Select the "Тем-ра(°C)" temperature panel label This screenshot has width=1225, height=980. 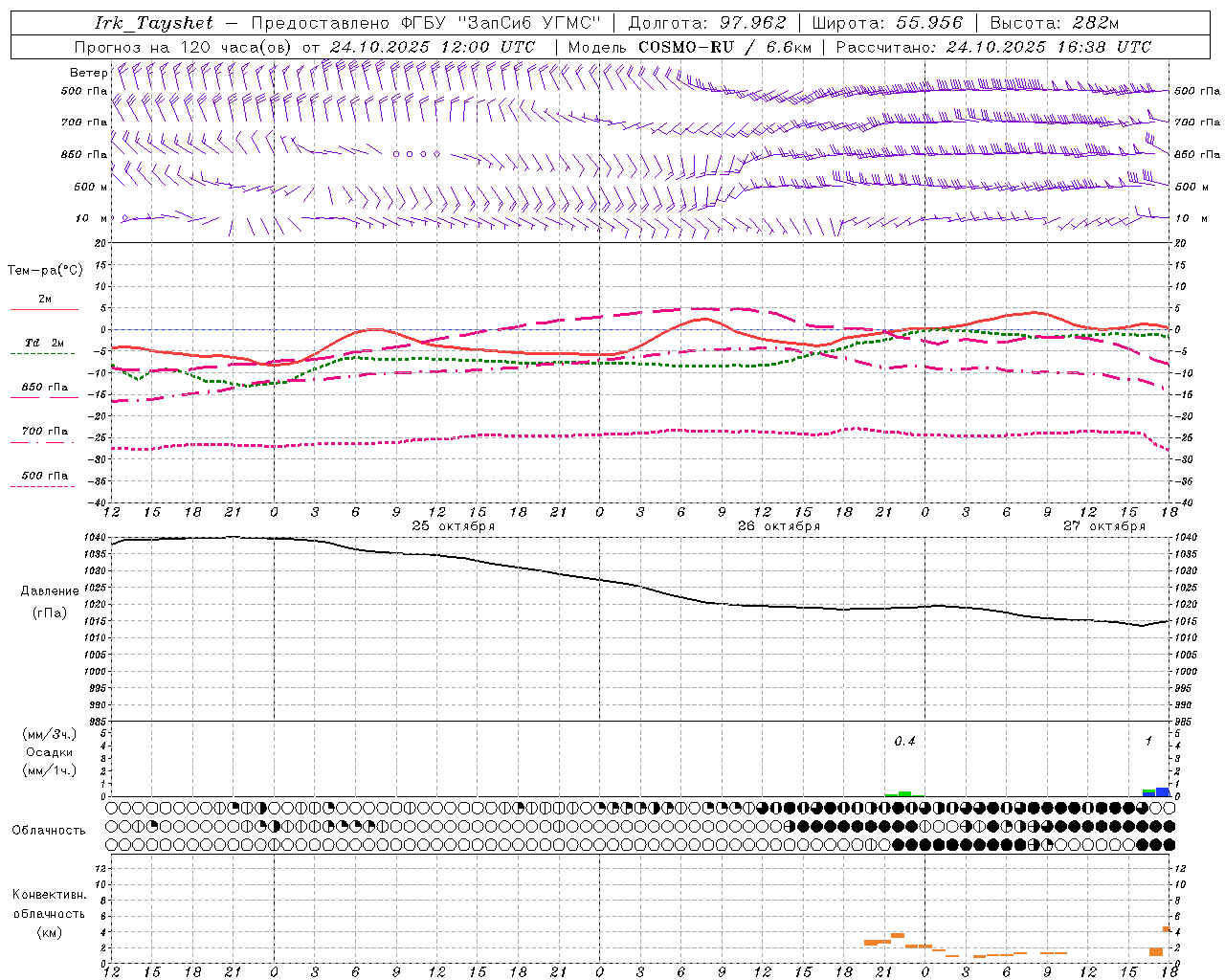45,271
